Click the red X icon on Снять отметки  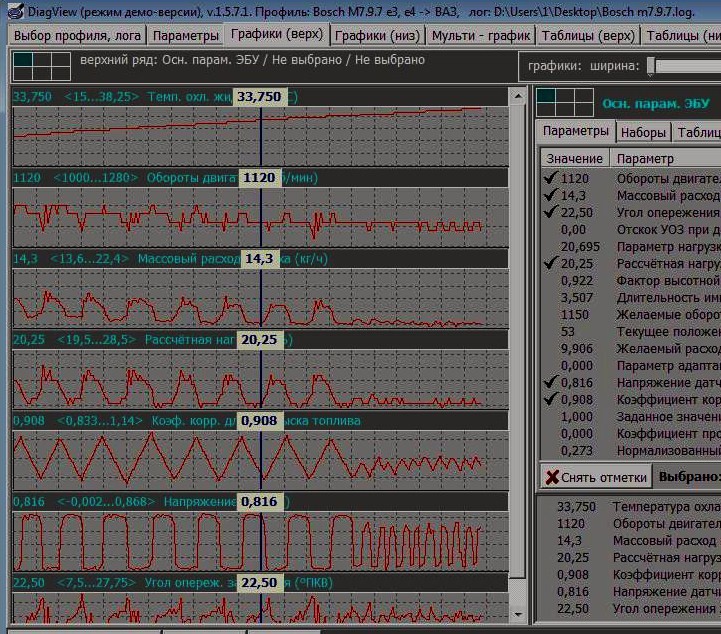click(551, 477)
